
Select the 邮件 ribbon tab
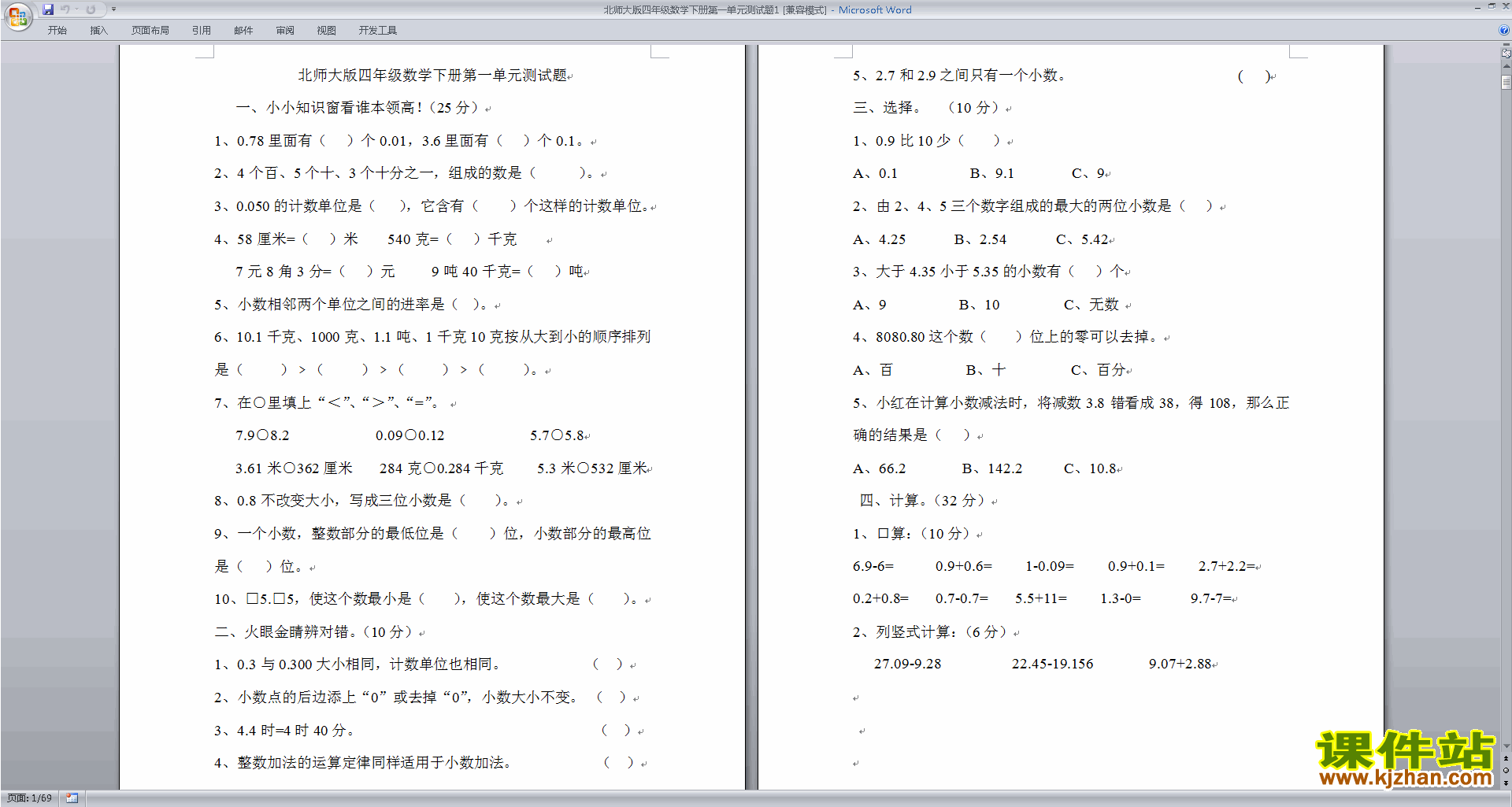tap(243, 30)
